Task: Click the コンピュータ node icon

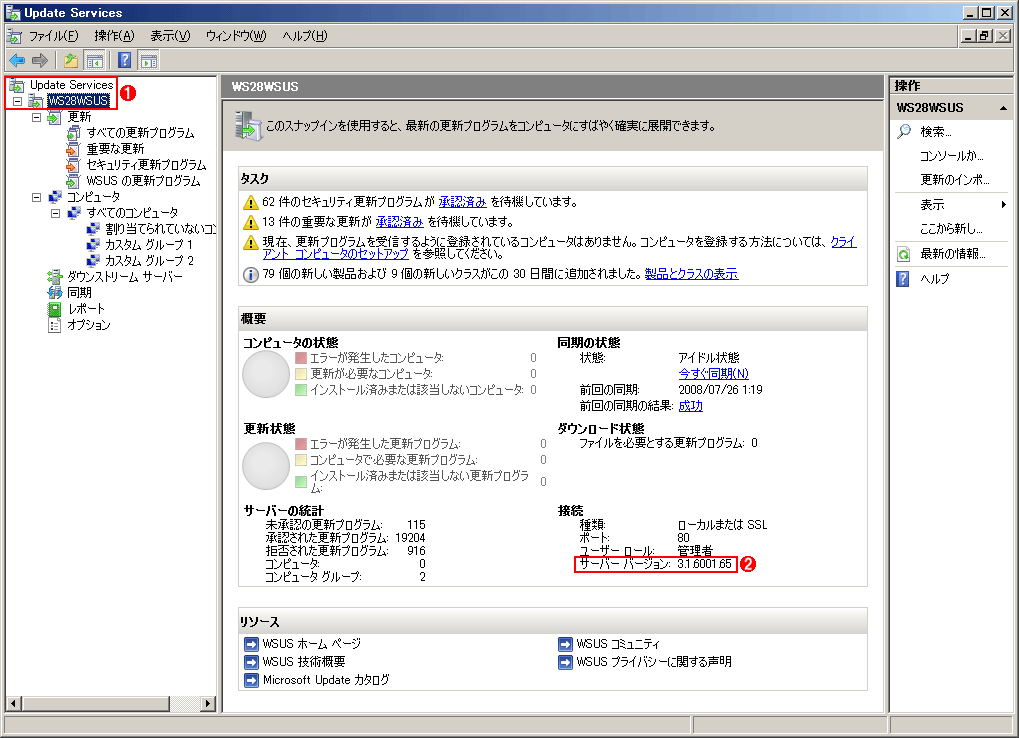Action: (55, 197)
